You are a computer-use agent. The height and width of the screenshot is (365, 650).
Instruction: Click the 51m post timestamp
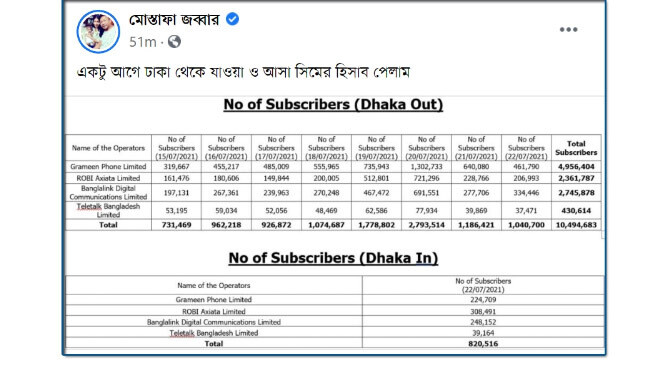click(x=143, y=42)
